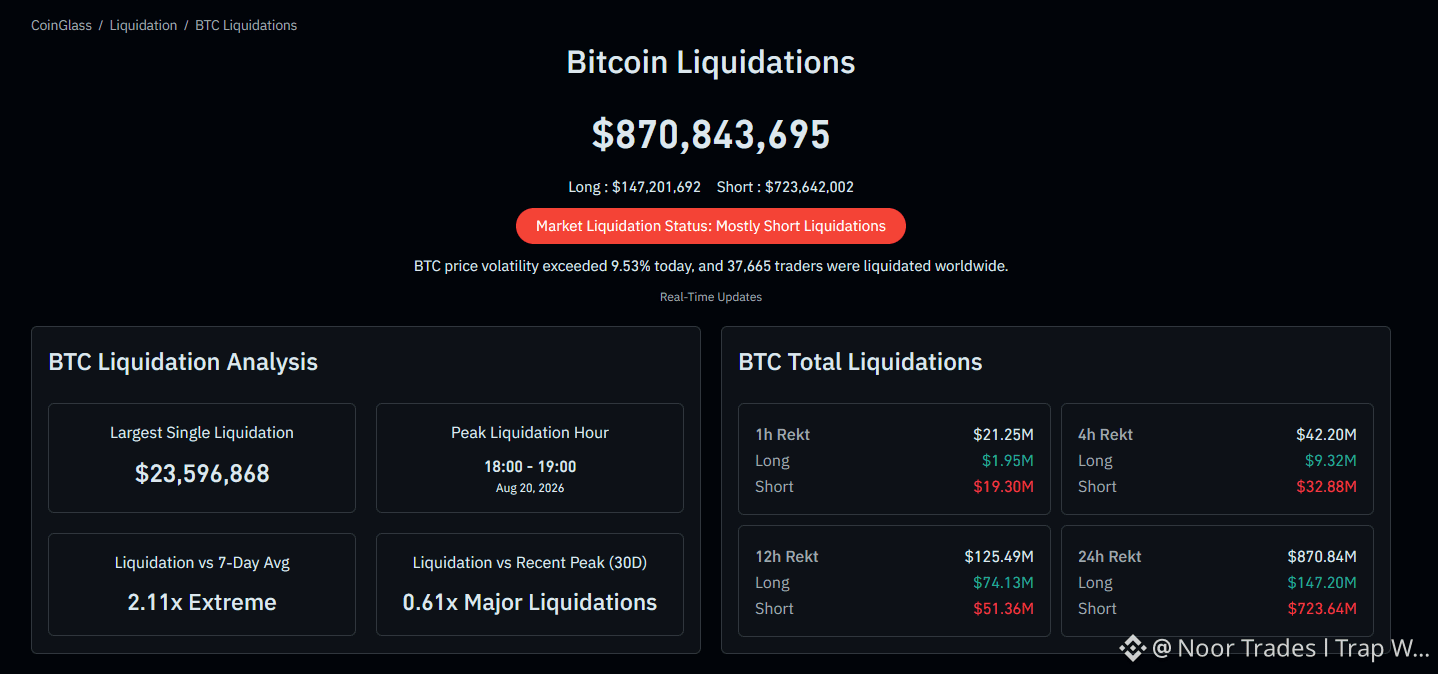
Task: Open the 12h Rekt panel
Action: [894, 581]
